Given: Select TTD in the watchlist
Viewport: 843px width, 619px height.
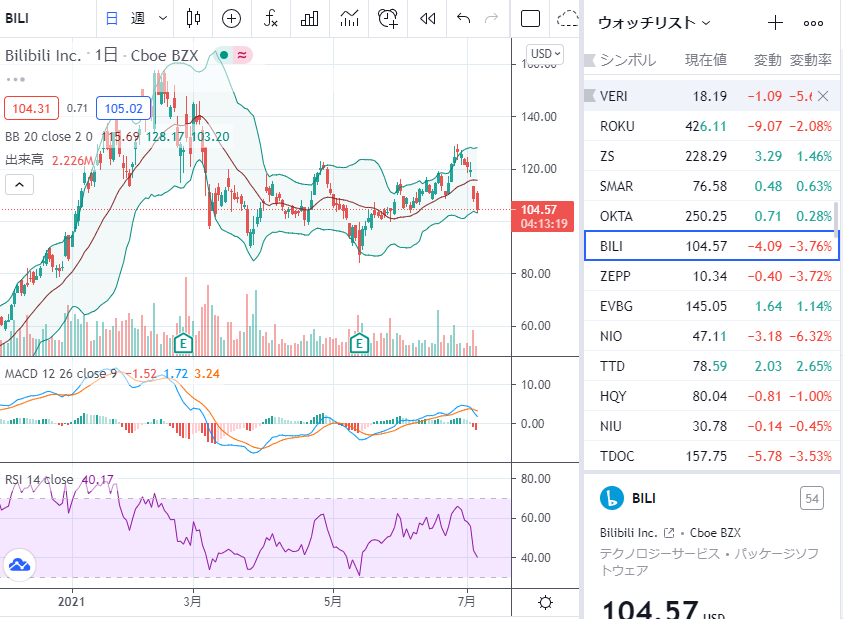Looking at the screenshot, I should [711, 366].
